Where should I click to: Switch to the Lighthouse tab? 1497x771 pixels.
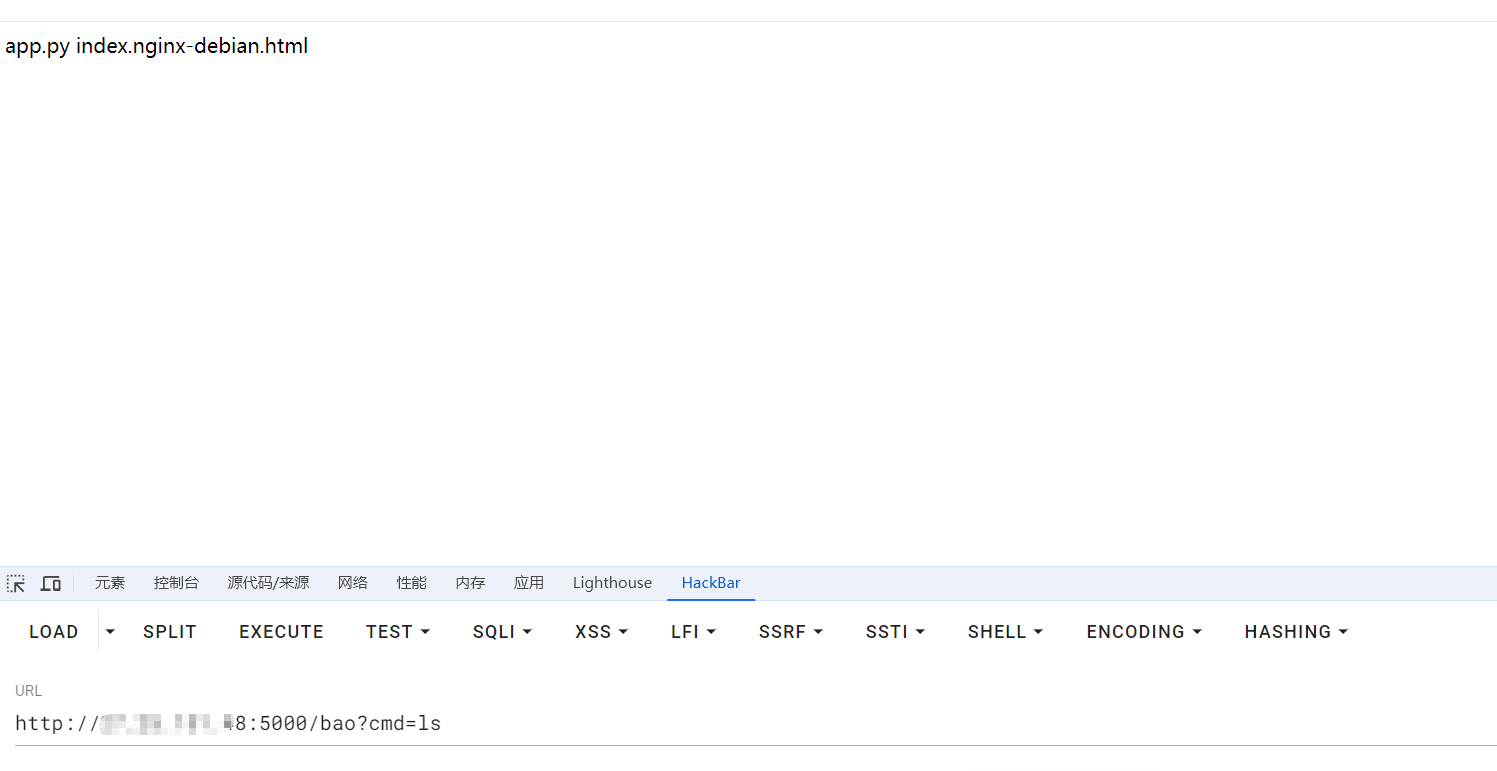[612, 583]
